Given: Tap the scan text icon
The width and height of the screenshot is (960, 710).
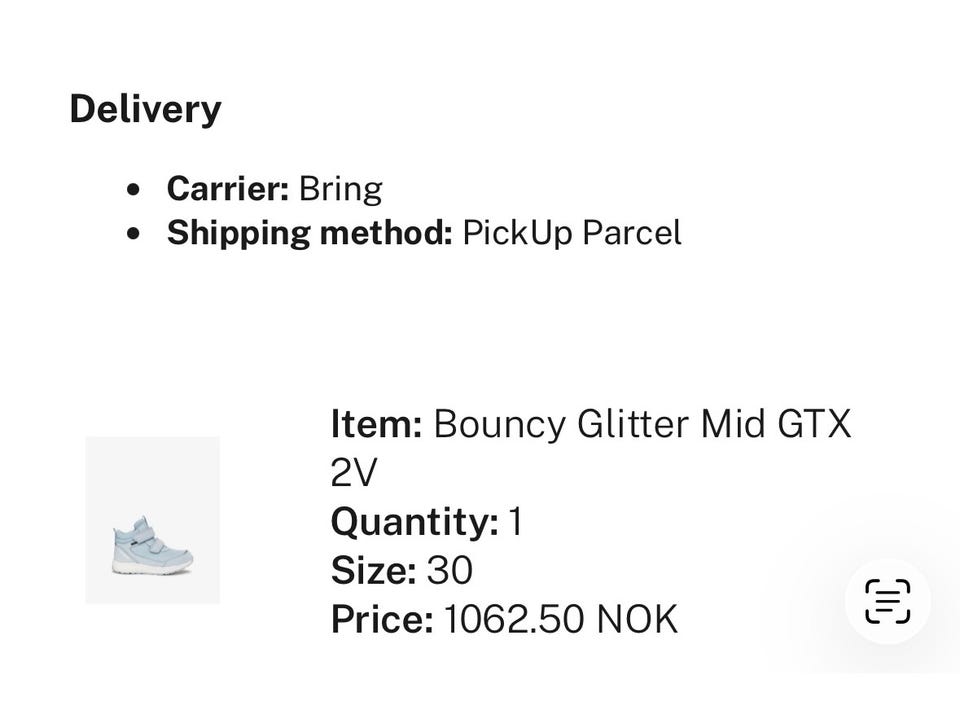Looking at the screenshot, I should 887,601.
